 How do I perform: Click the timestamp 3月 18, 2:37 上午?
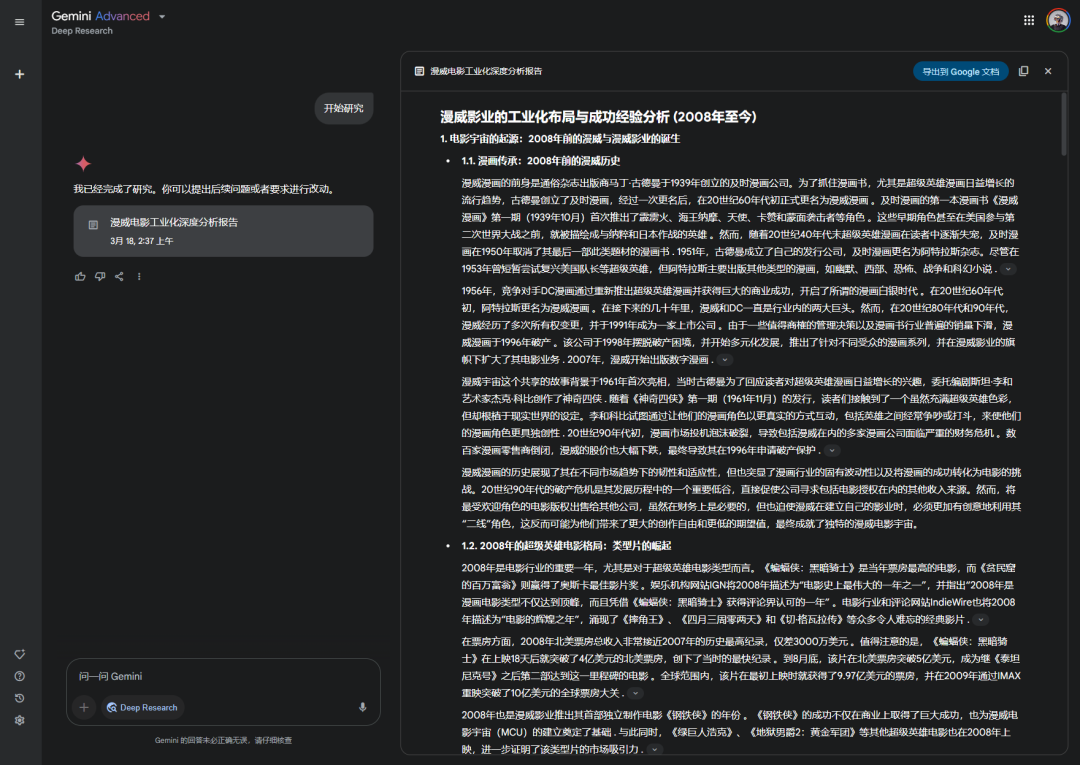pos(142,241)
